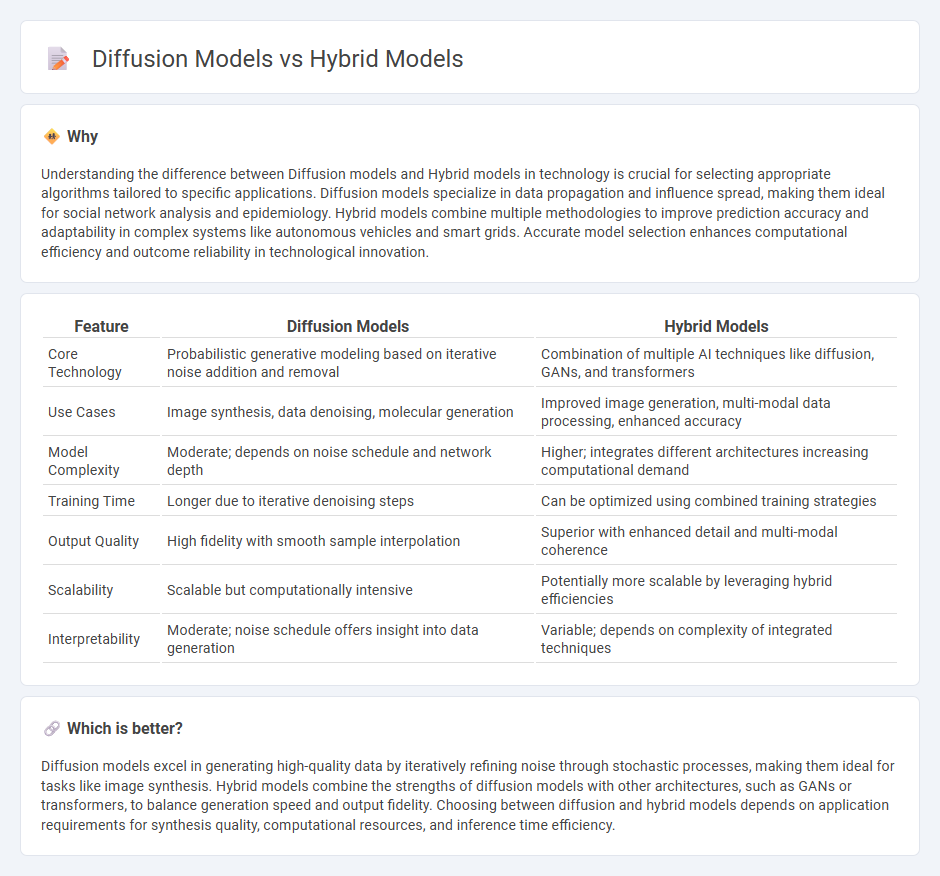Image resolution: width=940 pixels, height=876 pixels.
Task: Click the Why paragraph starting 'Understanding the difference'
Action: click(463, 213)
